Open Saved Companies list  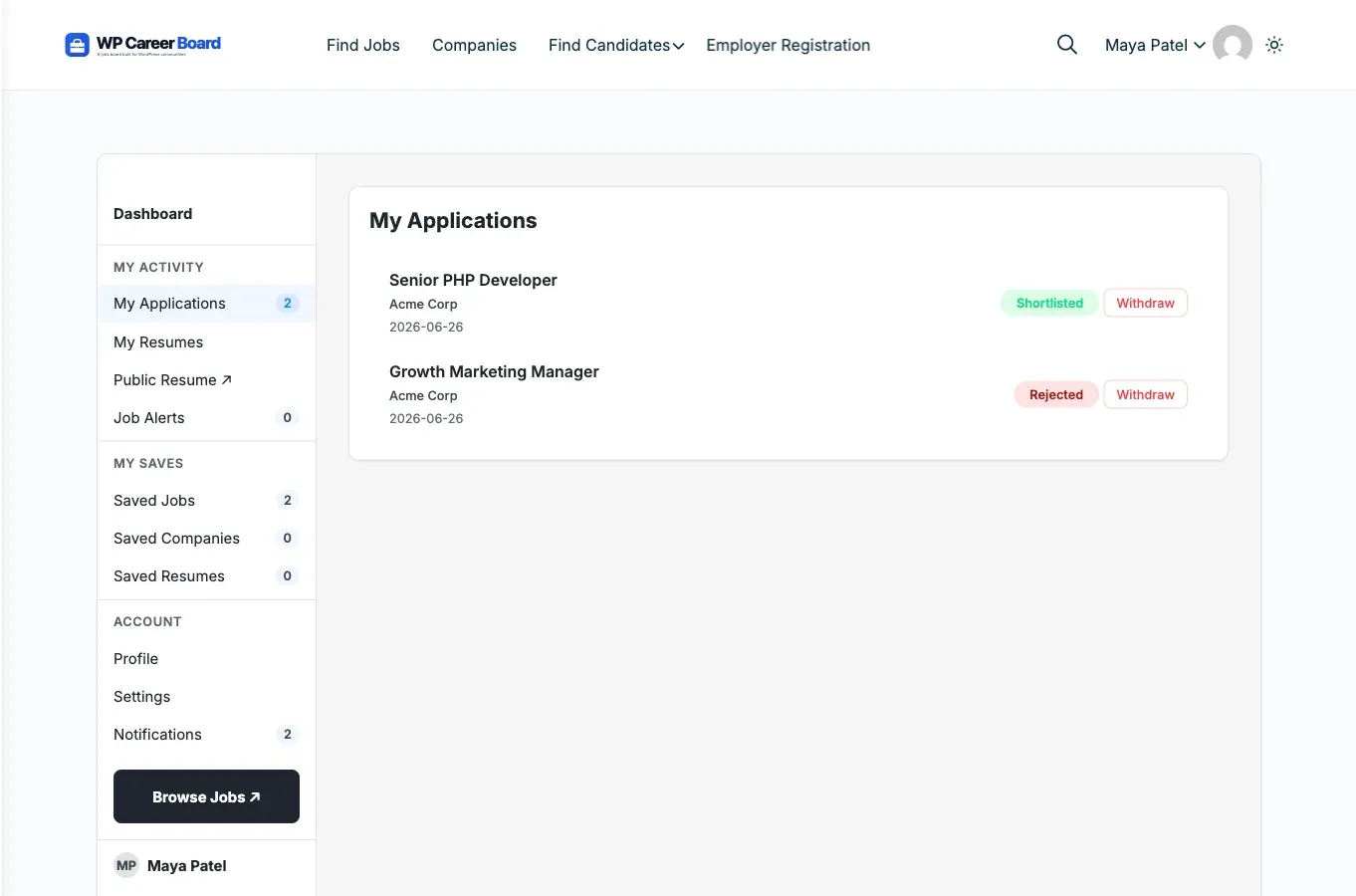(x=206, y=539)
